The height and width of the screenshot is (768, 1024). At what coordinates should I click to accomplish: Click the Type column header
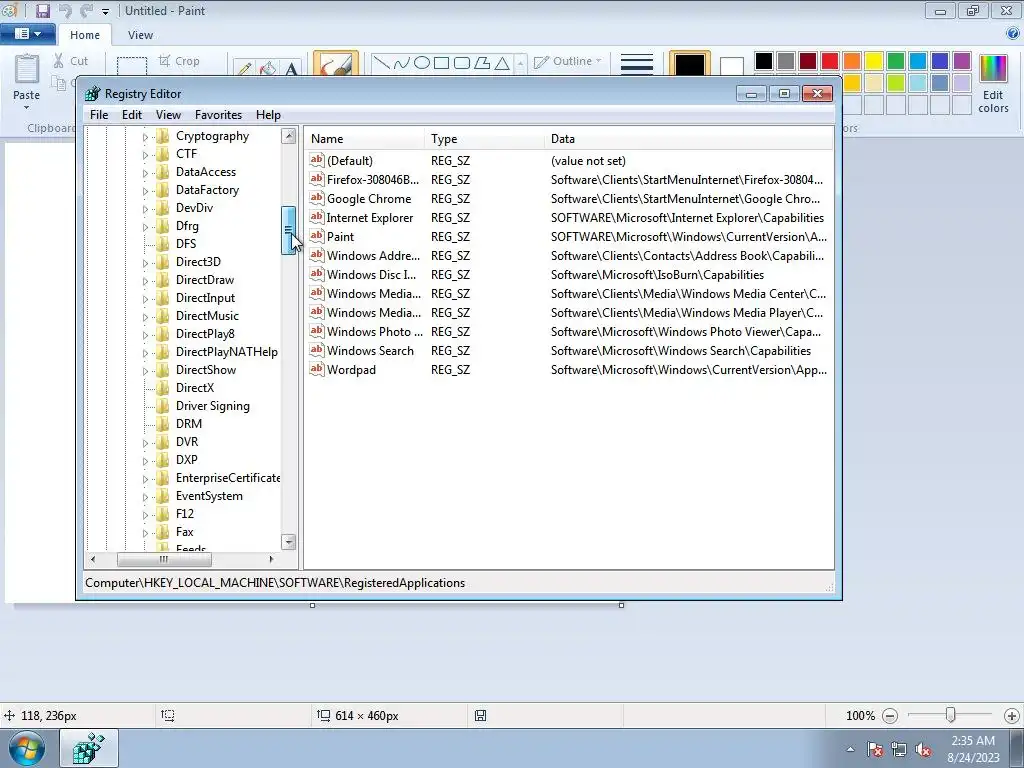[484, 139]
